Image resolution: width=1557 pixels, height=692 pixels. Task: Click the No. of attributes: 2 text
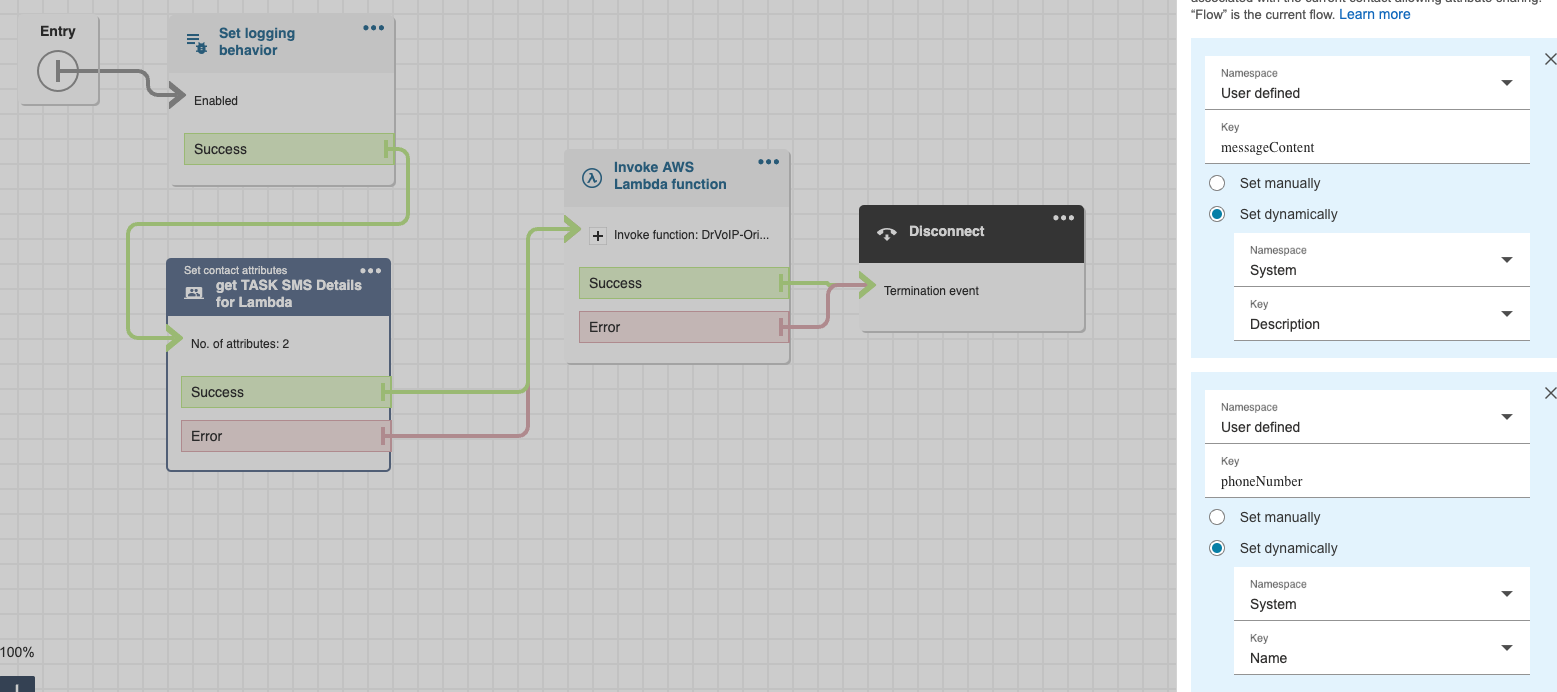click(x=240, y=344)
